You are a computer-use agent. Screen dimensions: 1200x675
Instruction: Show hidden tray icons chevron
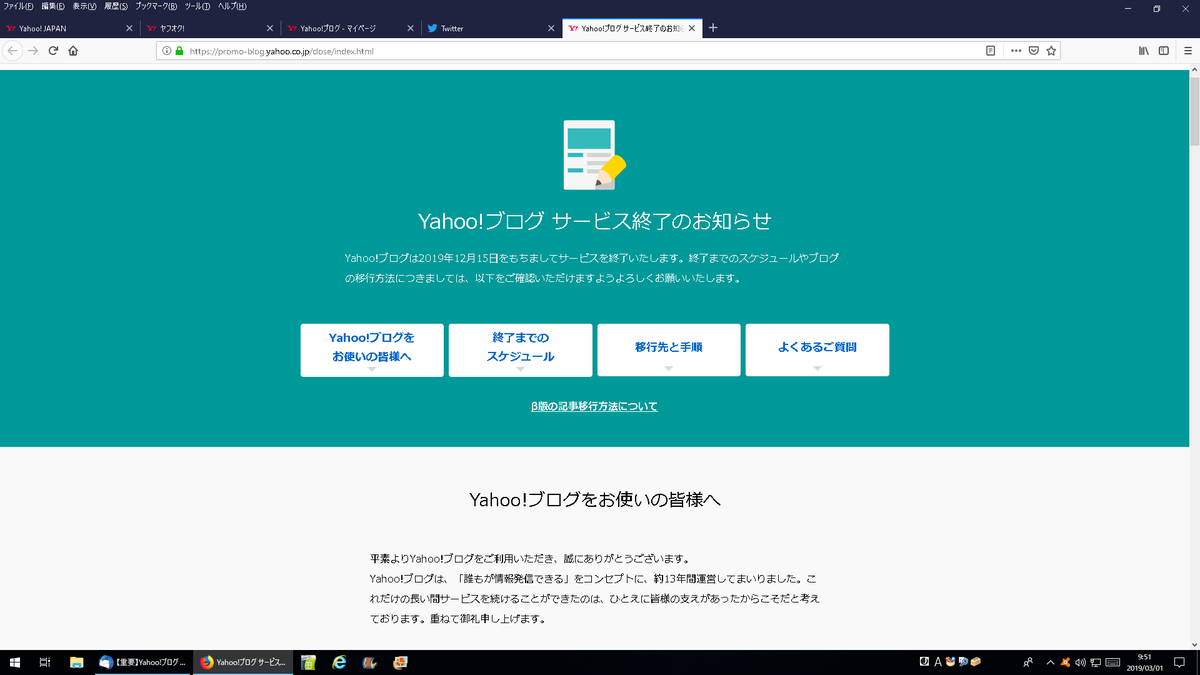(1050, 662)
